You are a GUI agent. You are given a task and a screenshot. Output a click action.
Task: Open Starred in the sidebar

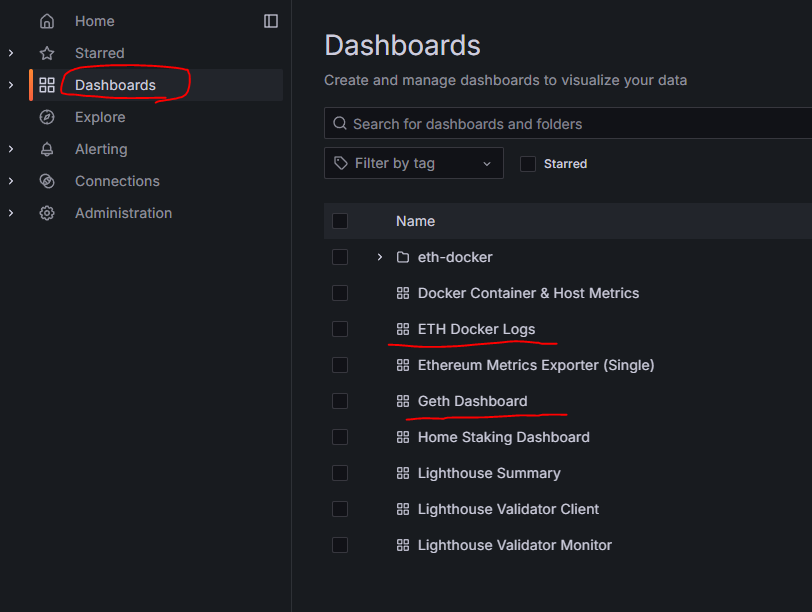(x=99, y=53)
